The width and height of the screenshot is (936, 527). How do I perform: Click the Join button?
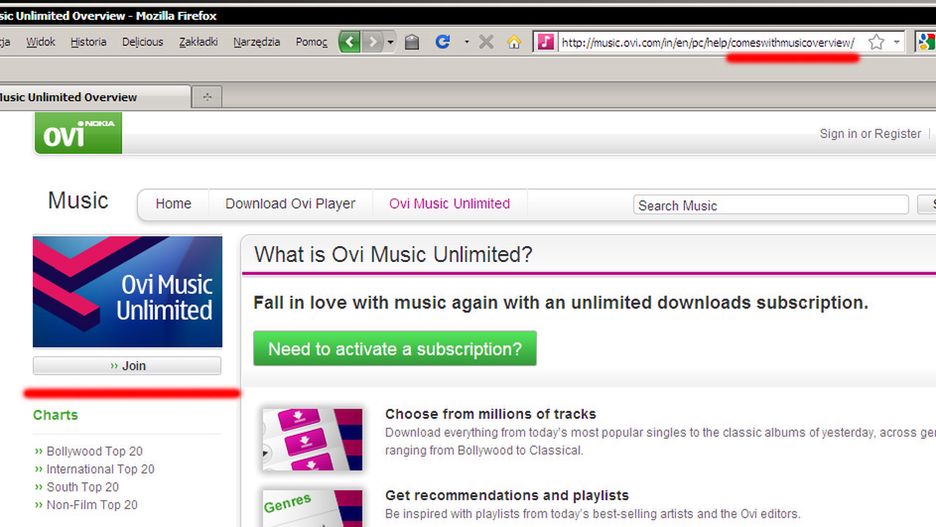click(x=127, y=366)
